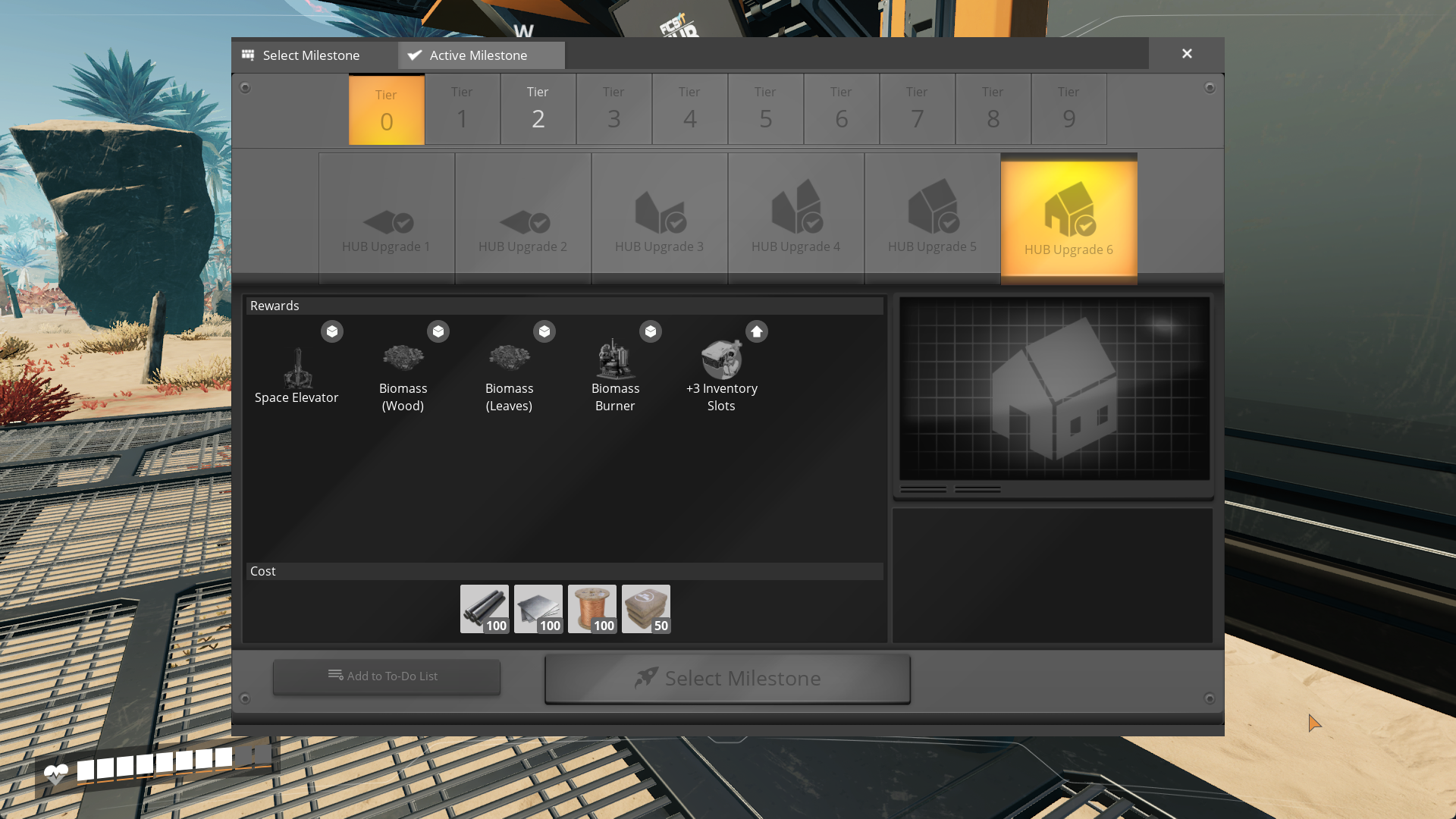This screenshot has height=819, width=1456.
Task: Choose the HUB Upgrade 2 milestone
Action: [523, 218]
